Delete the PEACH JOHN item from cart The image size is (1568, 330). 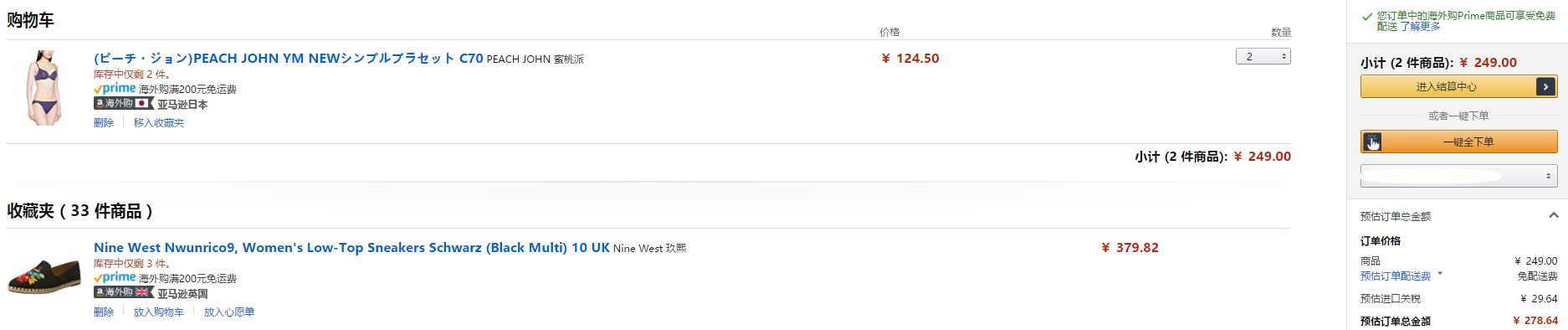pos(104,123)
